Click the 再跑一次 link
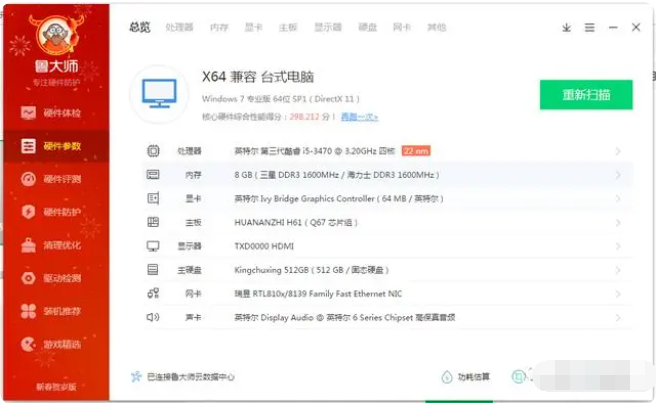Viewport: 656px width, 403px height. (359, 117)
